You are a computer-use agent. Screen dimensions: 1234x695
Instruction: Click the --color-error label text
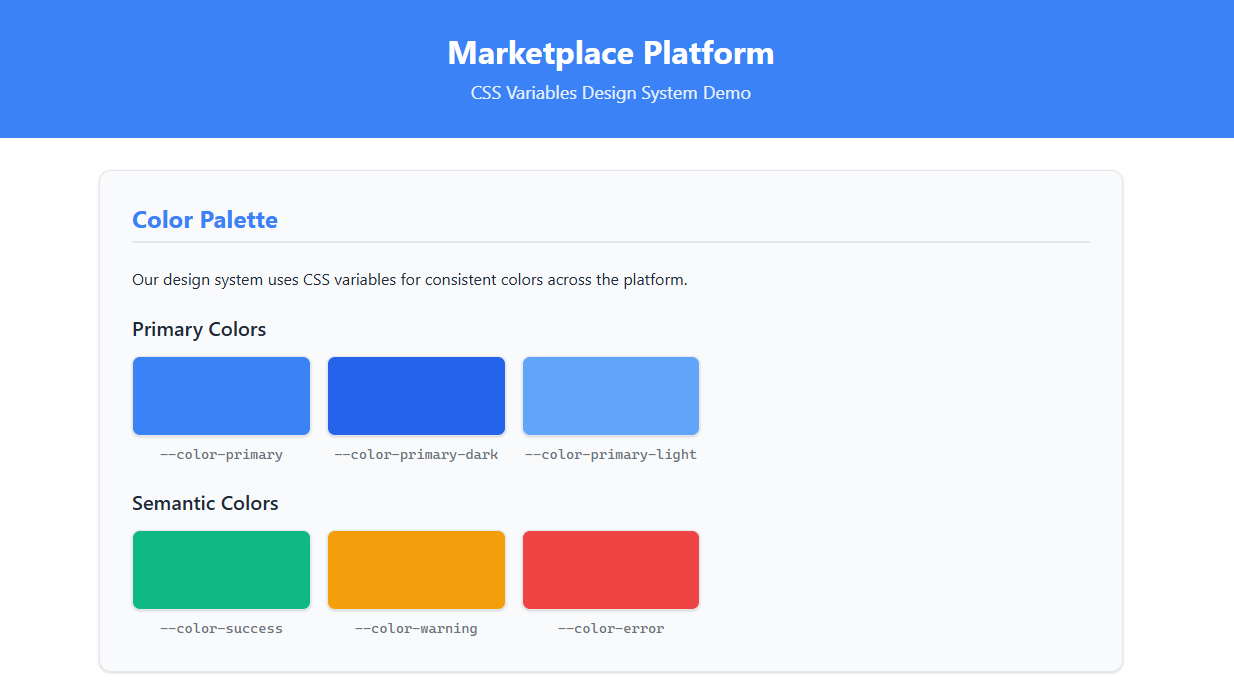tap(610, 628)
